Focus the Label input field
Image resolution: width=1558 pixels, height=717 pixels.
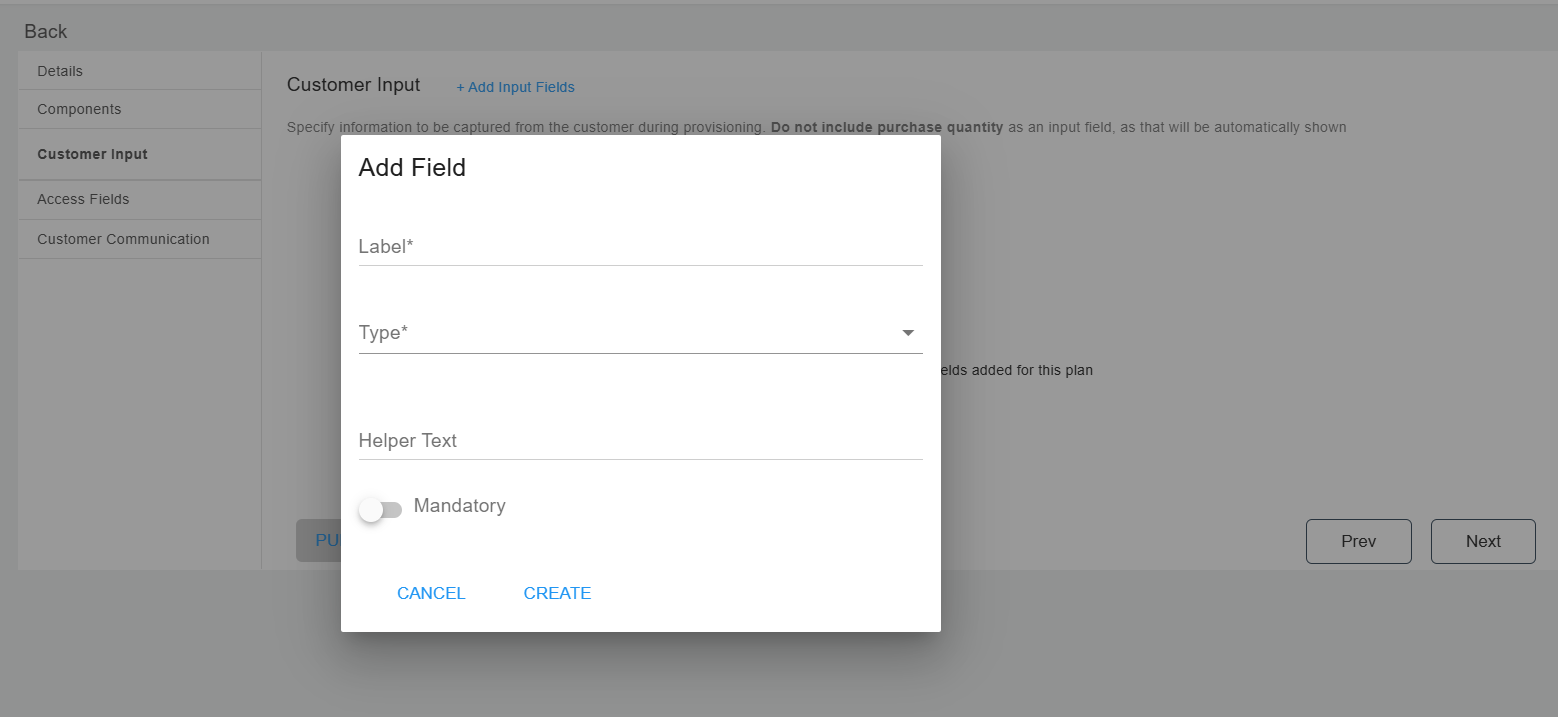[x=639, y=247]
